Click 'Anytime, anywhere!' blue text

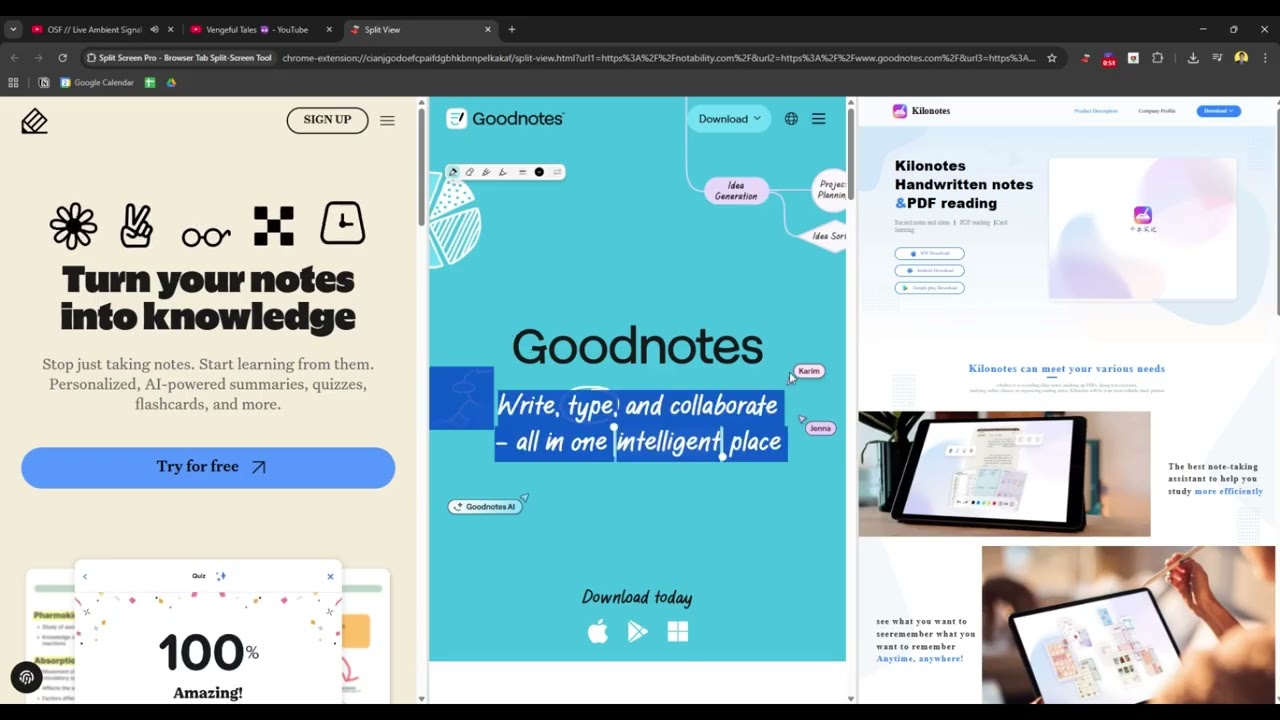click(920, 659)
